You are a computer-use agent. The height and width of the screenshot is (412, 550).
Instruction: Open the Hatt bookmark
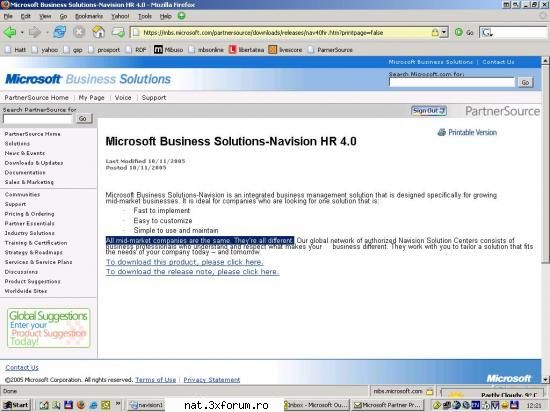16,50
